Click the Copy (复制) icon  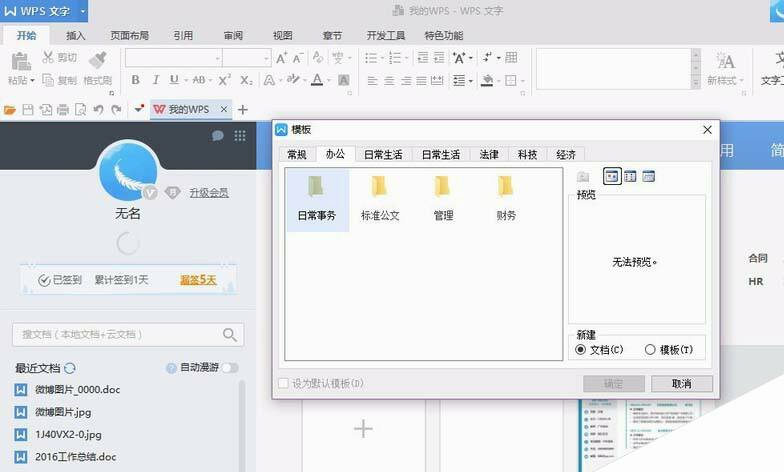coord(48,80)
